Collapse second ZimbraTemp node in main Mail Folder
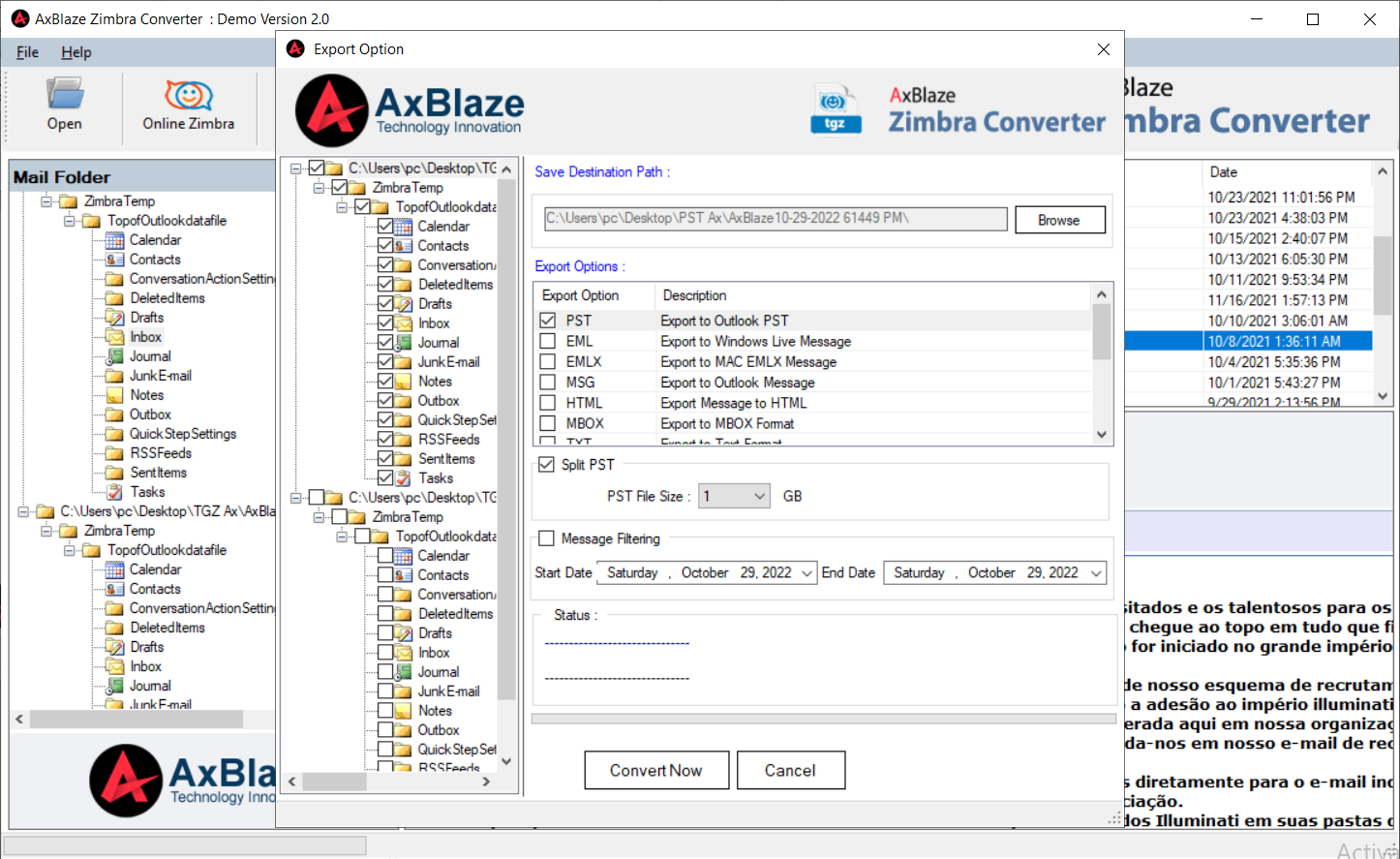 pyautogui.click(x=46, y=531)
